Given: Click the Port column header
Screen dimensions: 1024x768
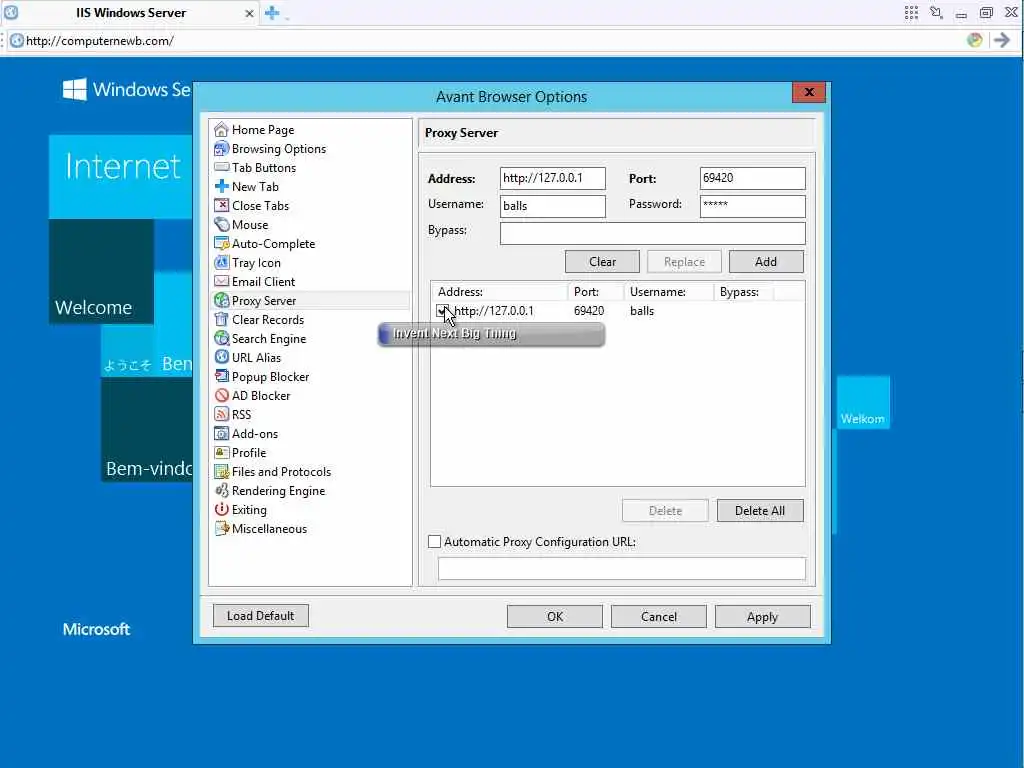Looking at the screenshot, I should click(x=596, y=292).
